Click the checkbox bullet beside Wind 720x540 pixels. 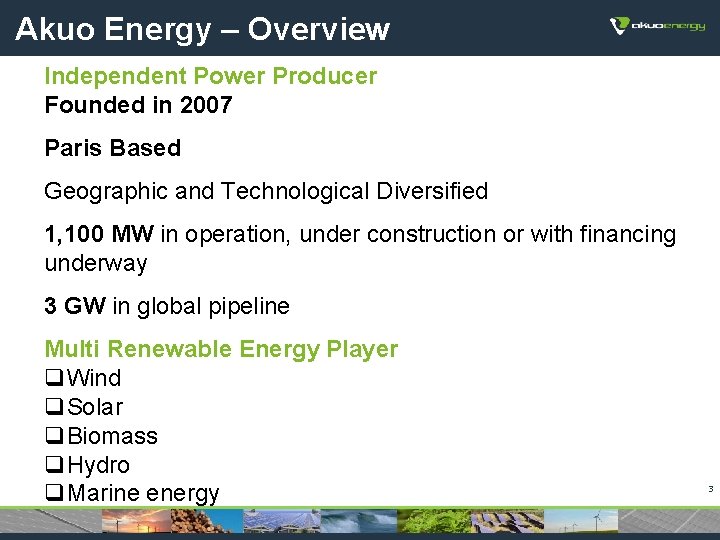tap(54, 377)
